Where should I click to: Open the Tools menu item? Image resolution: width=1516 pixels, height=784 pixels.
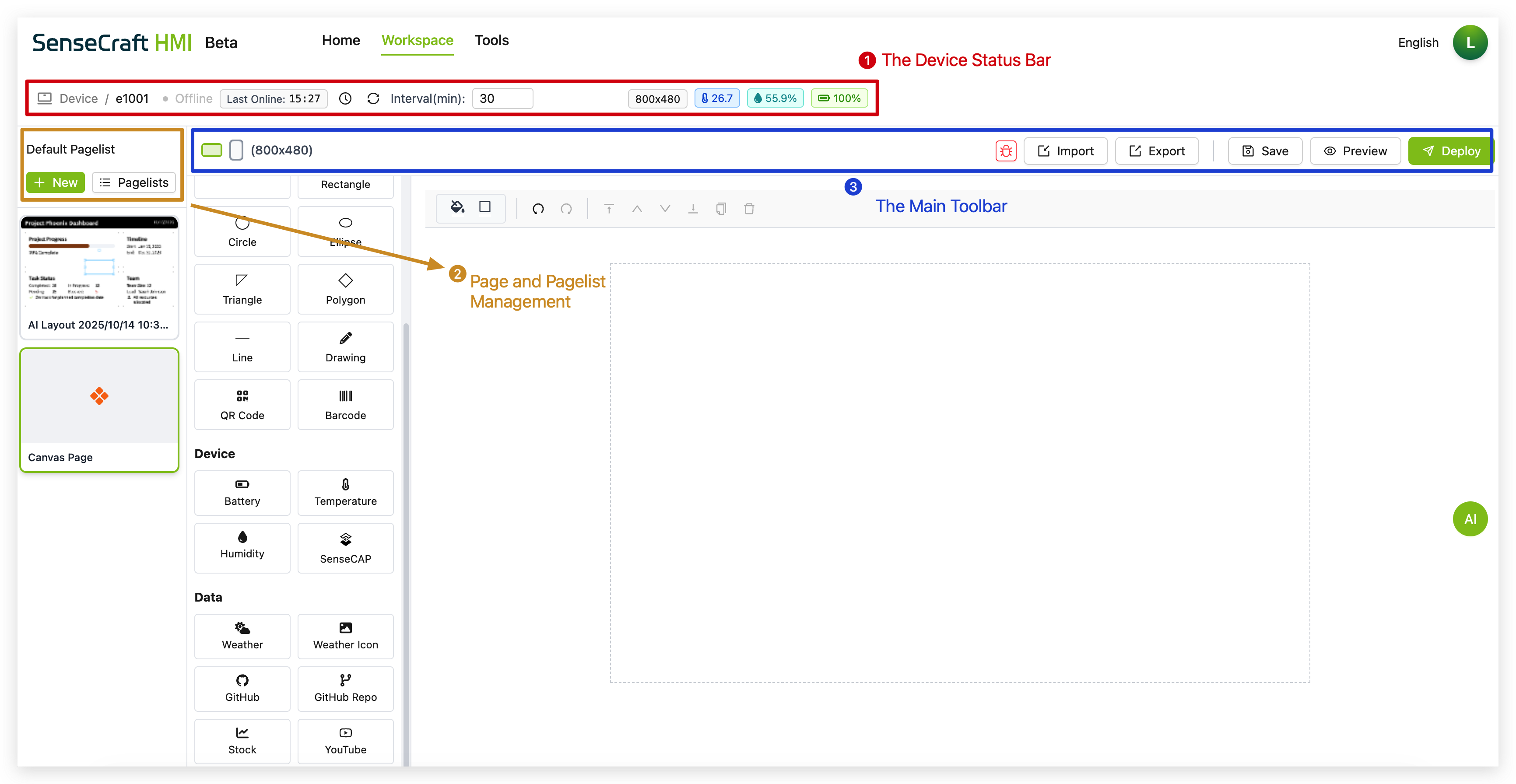pos(491,40)
